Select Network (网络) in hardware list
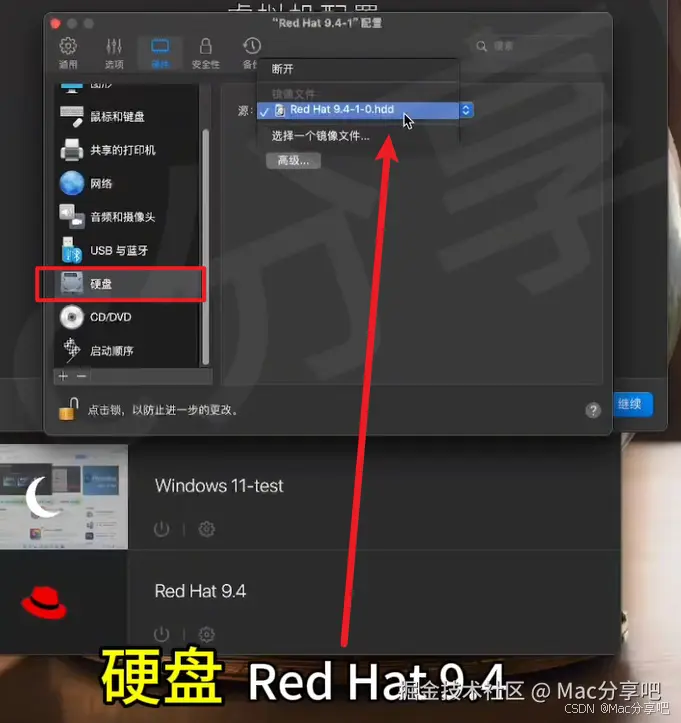This screenshot has height=723, width=681. (x=126, y=184)
